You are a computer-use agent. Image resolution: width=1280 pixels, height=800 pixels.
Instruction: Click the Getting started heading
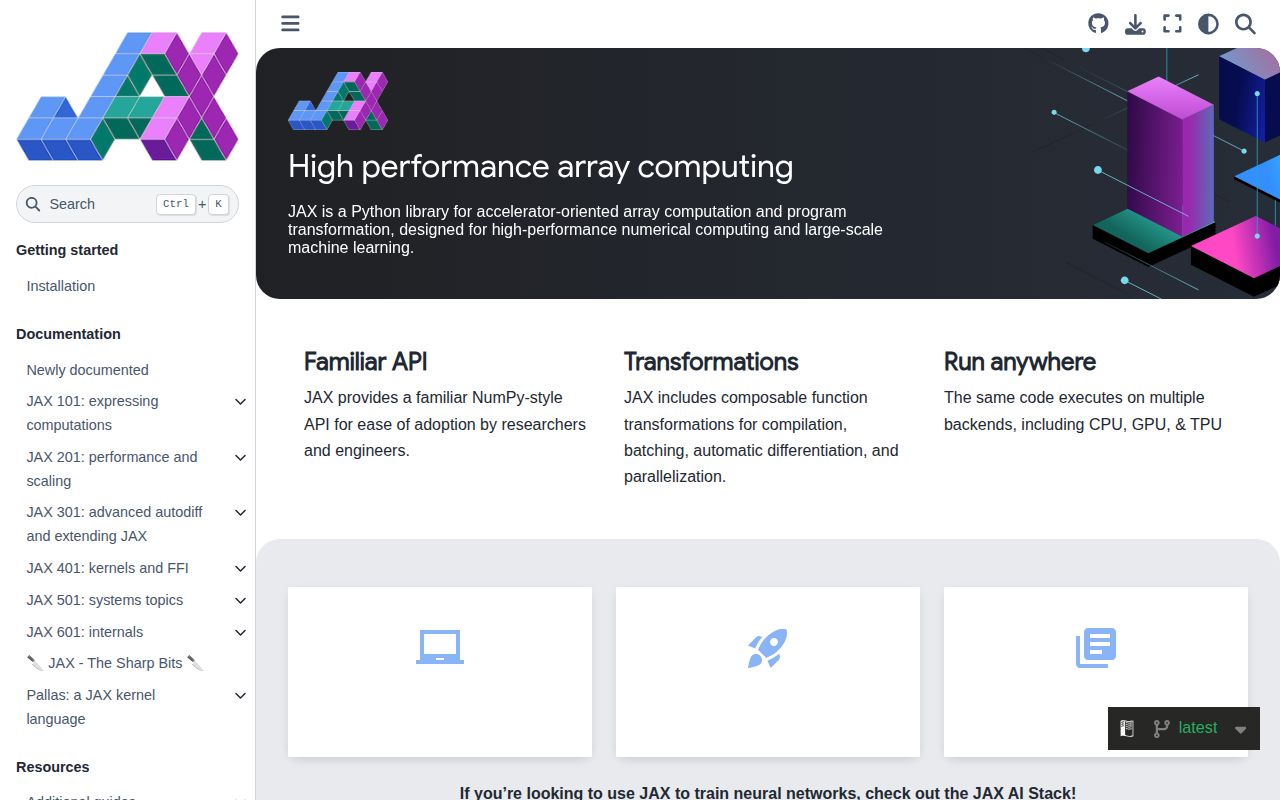[x=67, y=250]
